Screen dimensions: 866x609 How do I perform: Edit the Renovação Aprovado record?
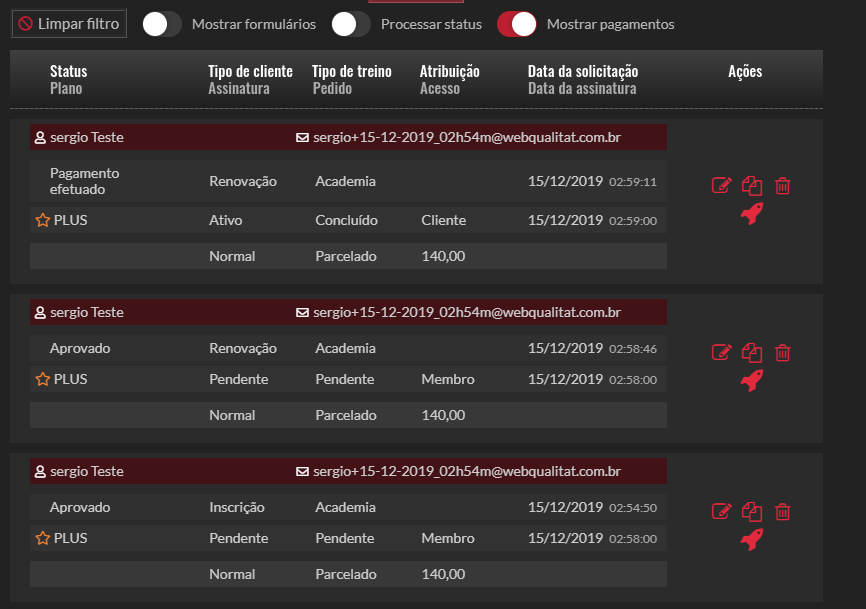pos(721,352)
